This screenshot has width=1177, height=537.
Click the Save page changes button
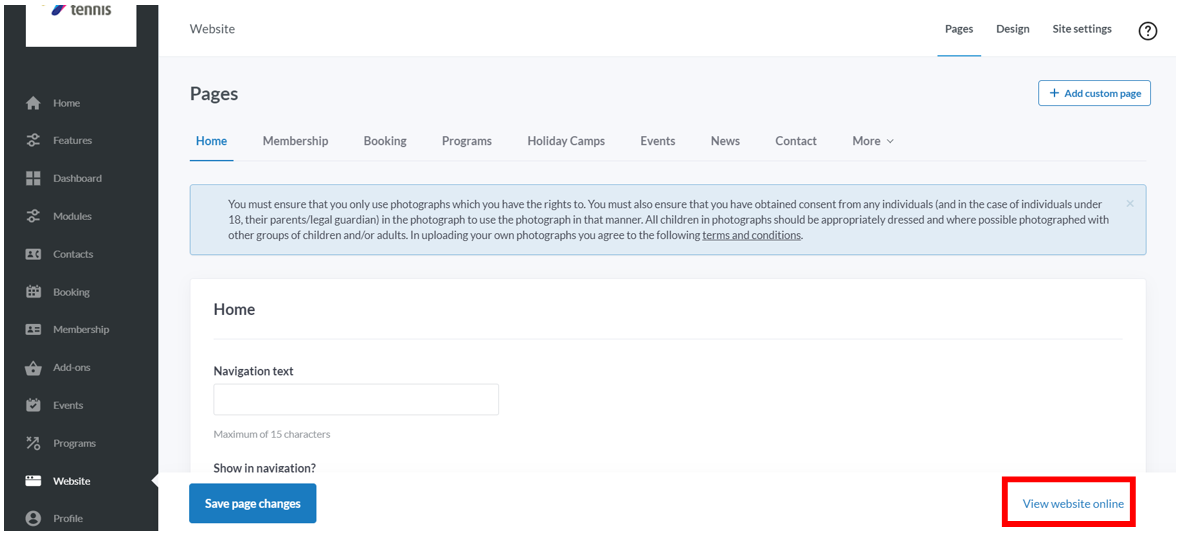(x=253, y=503)
